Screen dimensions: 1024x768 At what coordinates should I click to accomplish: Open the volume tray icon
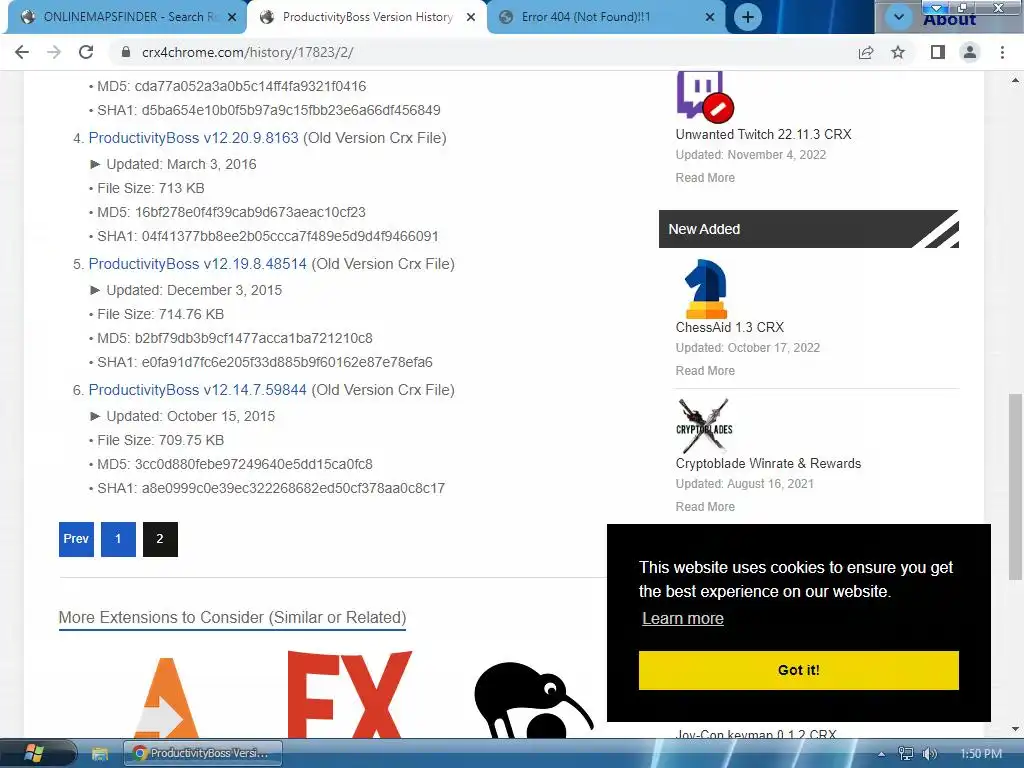tap(929, 754)
